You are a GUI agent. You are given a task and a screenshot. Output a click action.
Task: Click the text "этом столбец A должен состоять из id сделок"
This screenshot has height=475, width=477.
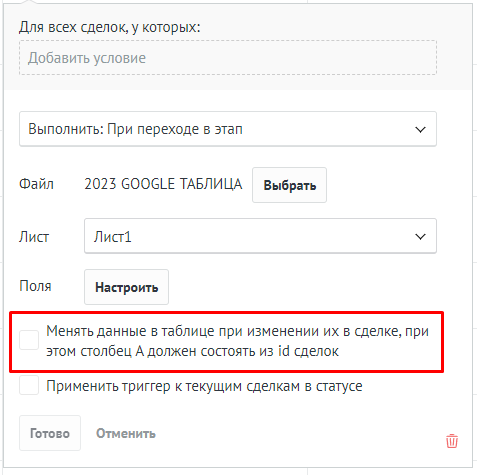(x=192, y=351)
